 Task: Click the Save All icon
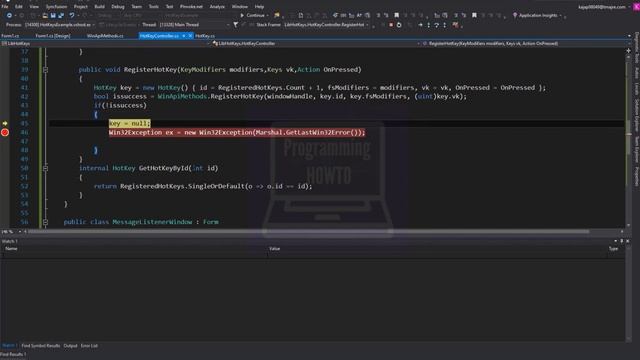61,16
